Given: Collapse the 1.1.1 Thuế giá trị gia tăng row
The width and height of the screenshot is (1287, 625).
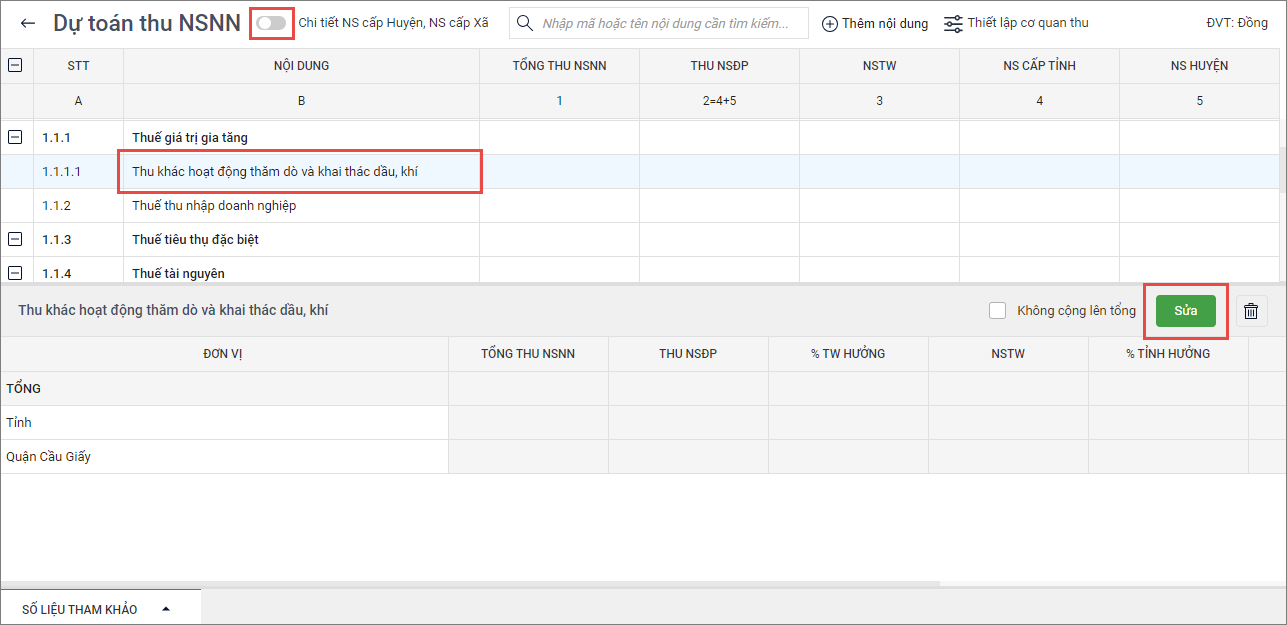Looking at the screenshot, I should [15, 137].
